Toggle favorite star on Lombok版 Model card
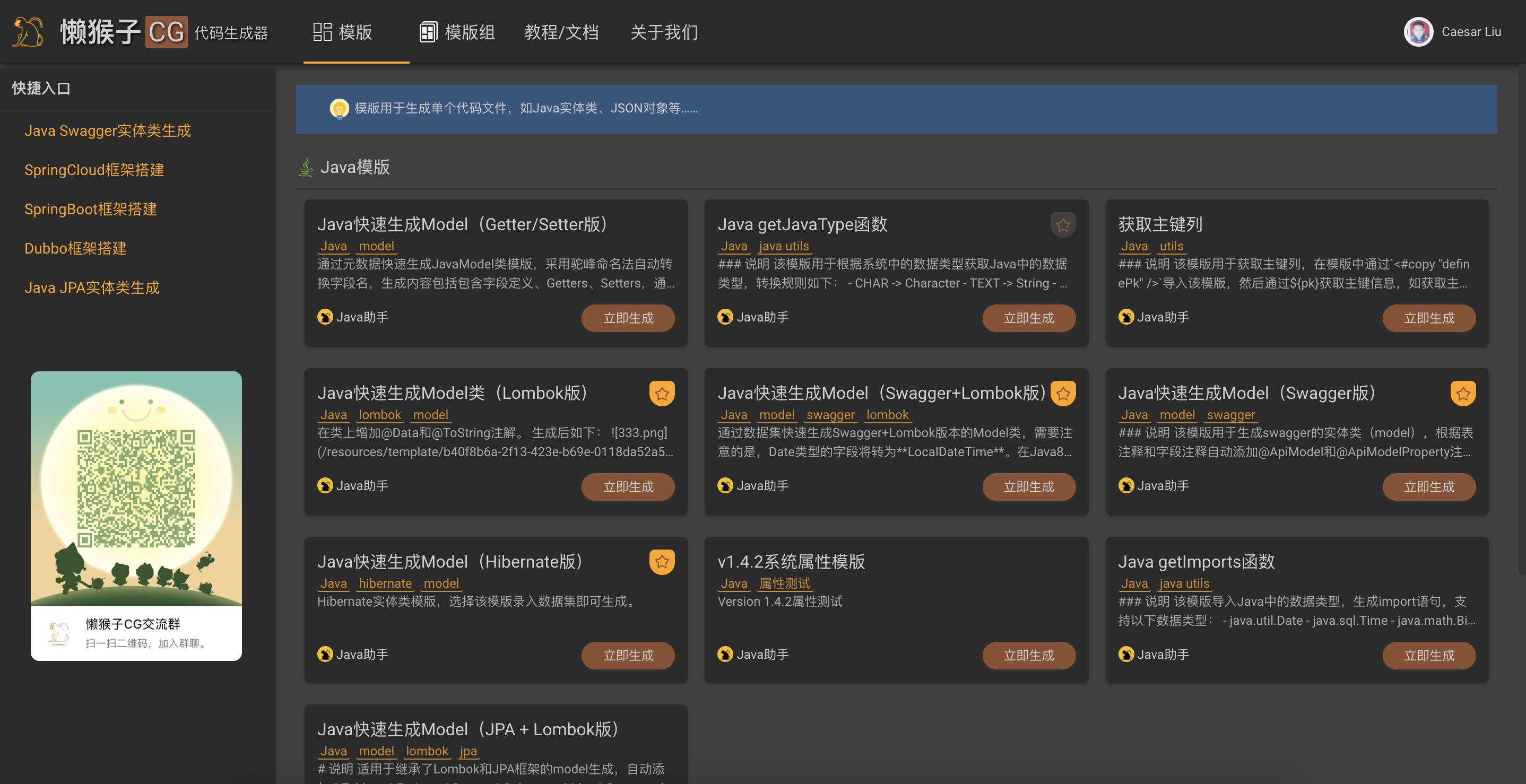The height and width of the screenshot is (784, 1526). [662, 394]
